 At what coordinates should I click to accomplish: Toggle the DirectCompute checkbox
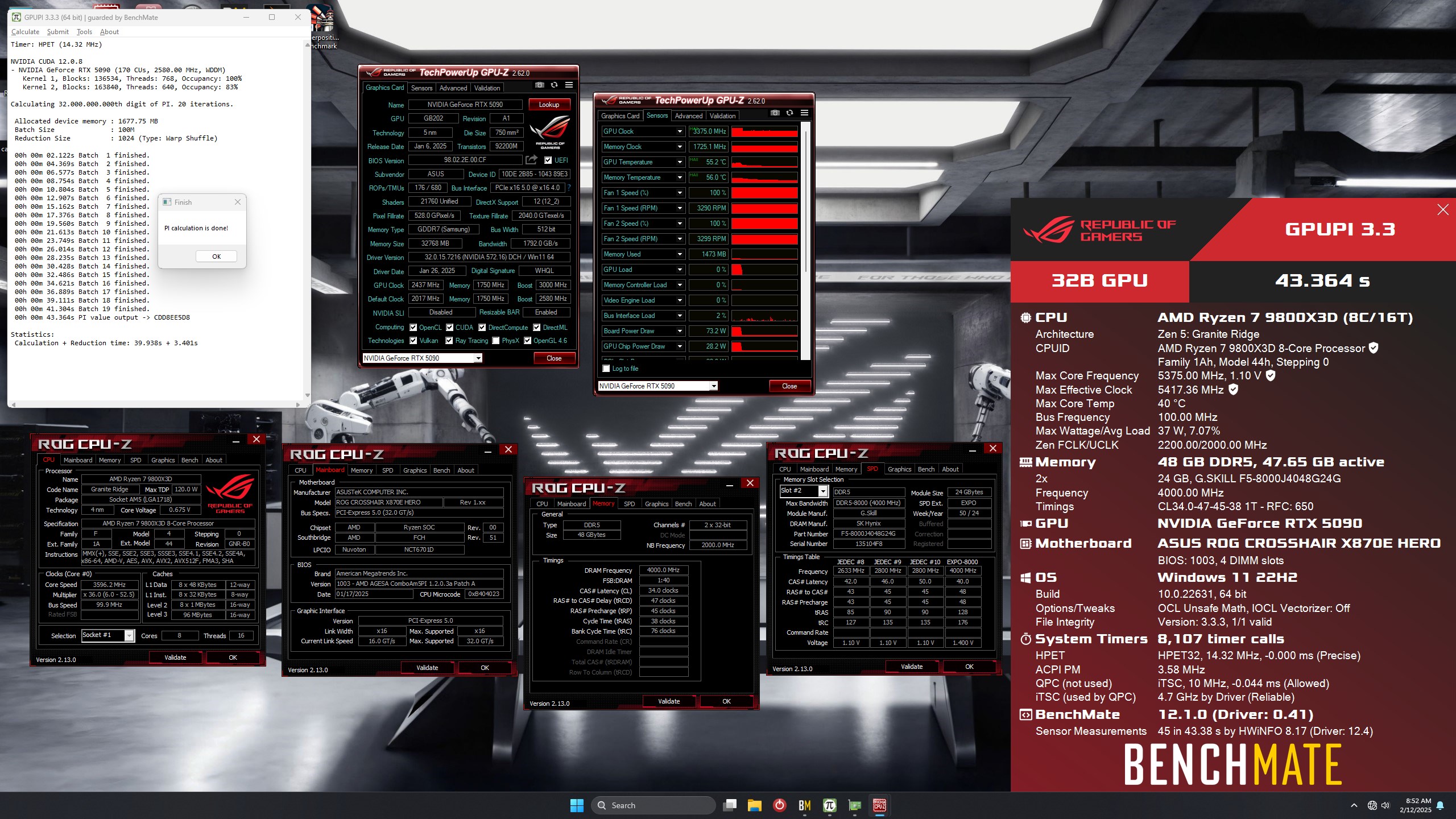tap(482, 328)
